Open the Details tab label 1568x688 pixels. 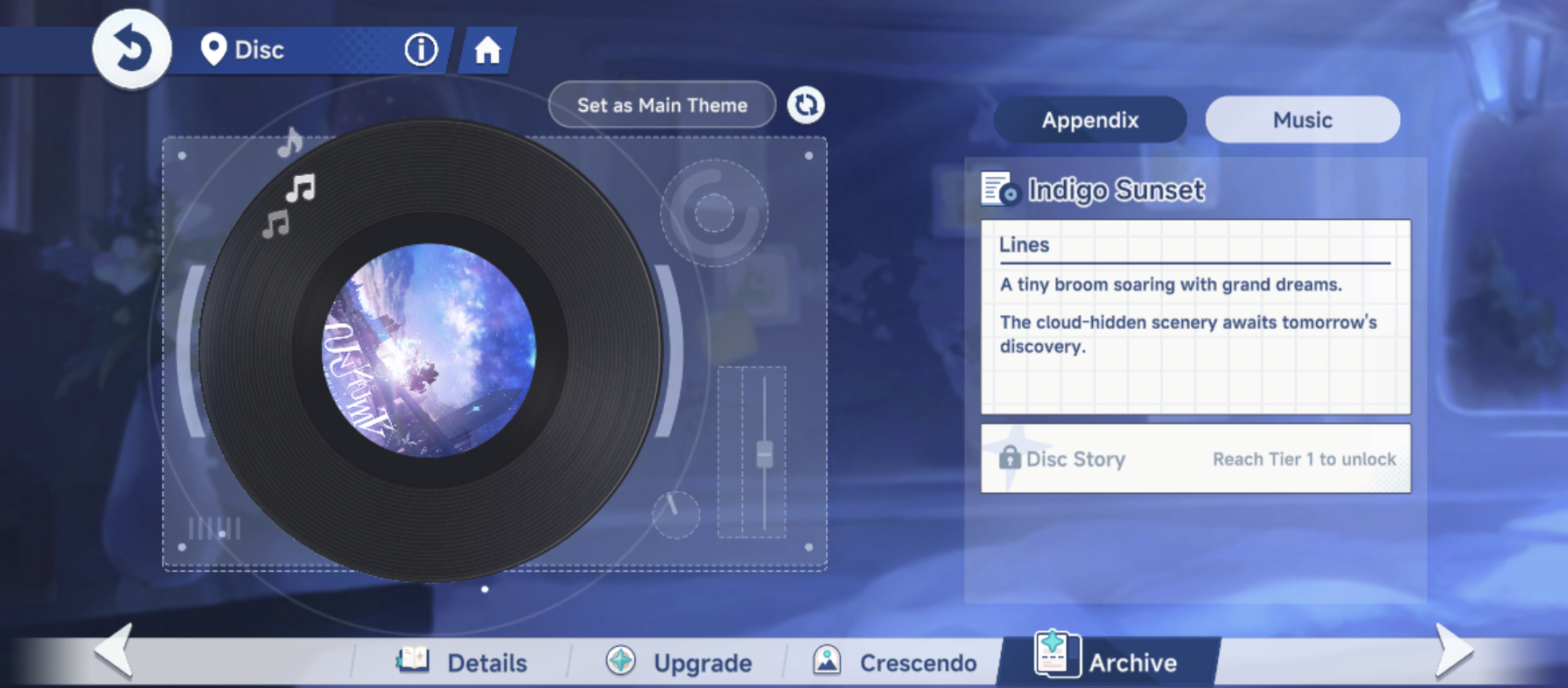pyautogui.click(x=487, y=663)
